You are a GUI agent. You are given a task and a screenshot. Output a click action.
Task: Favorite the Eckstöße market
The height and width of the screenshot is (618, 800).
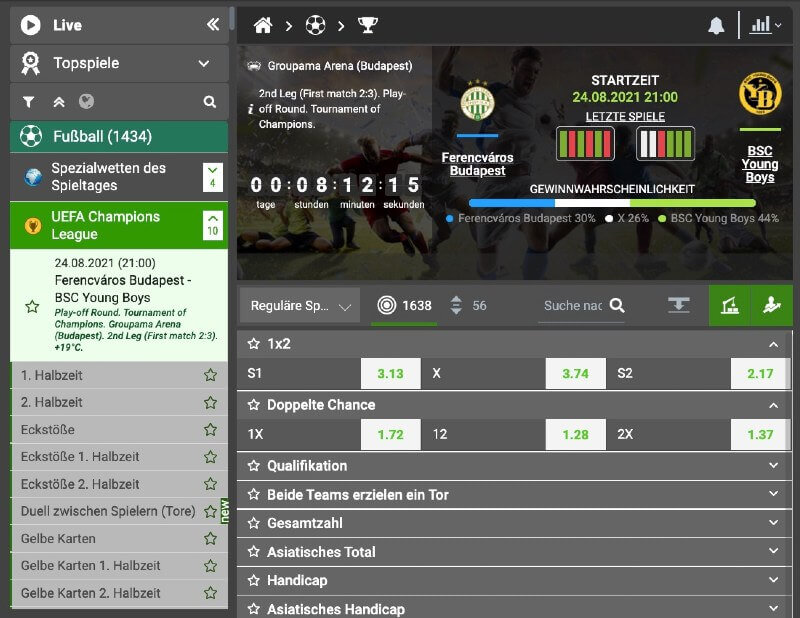(210, 430)
